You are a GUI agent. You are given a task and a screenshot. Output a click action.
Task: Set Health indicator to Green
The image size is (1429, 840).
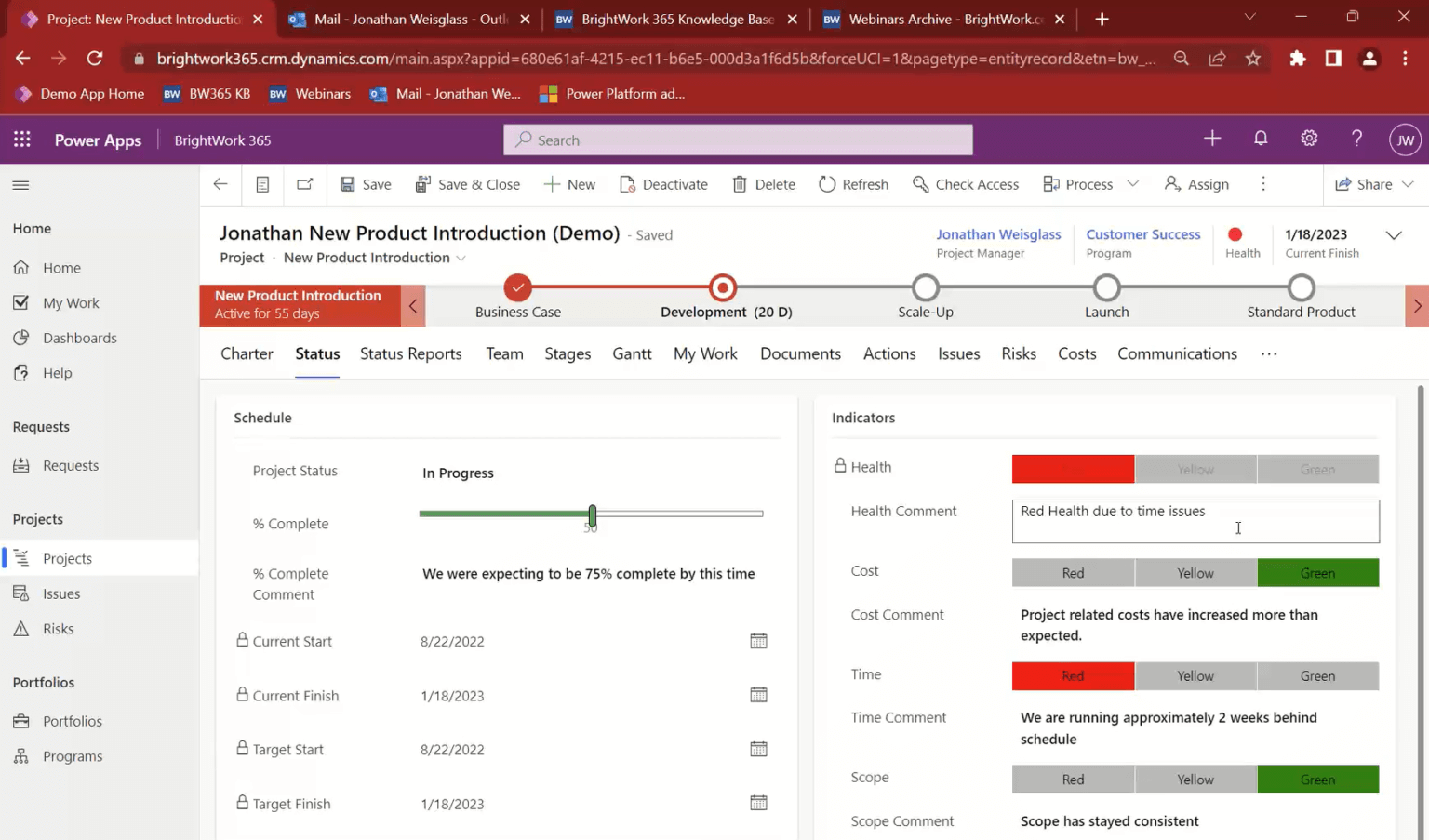(1318, 468)
